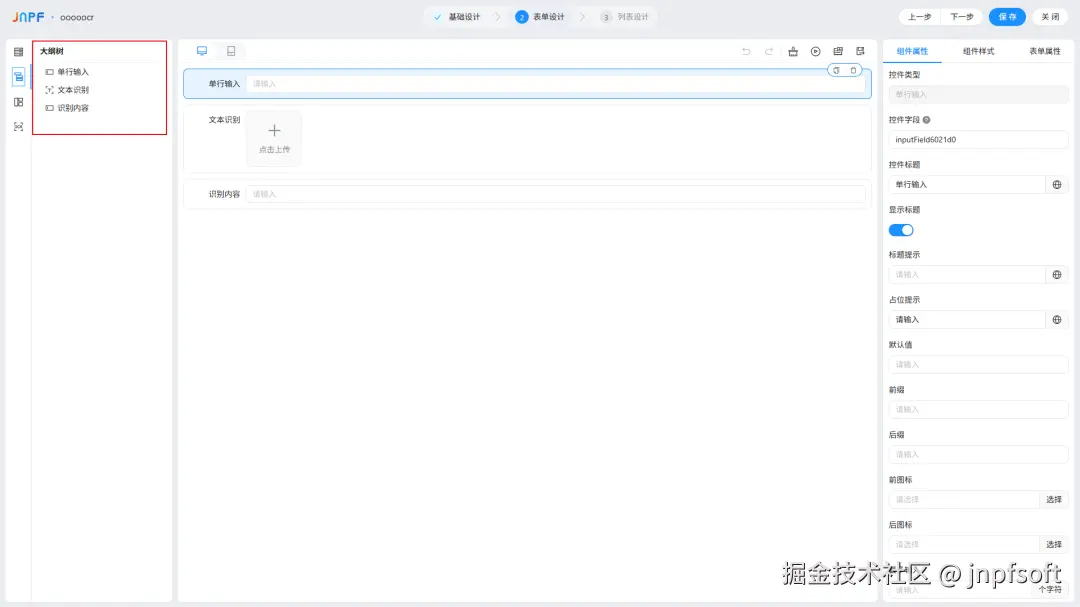Switch to mobile preview with the phone icon
Screen dimensions: 1080x607
pyautogui.click(x=231, y=50)
